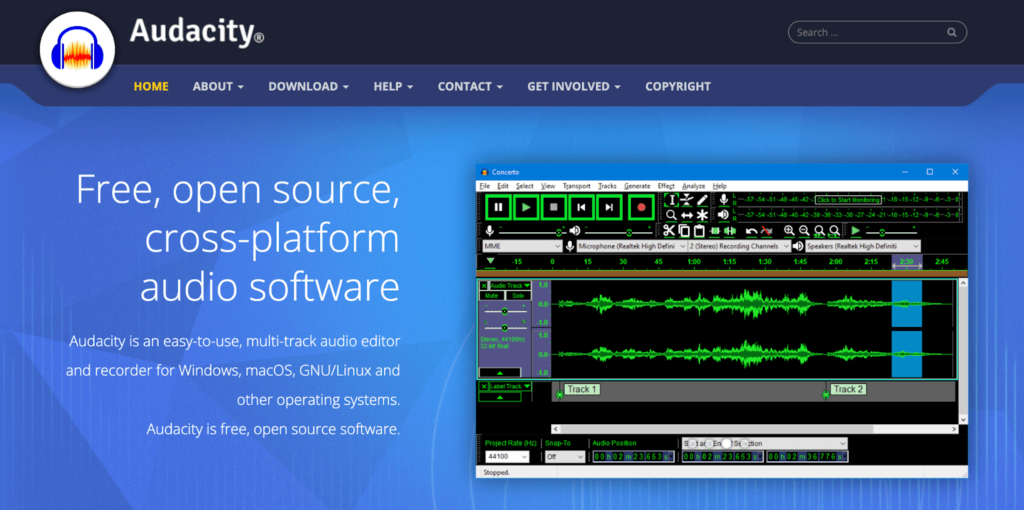The height and width of the screenshot is (510, 1024).
Task: Open the MME audio host dropdown
Action: tap(522, 246)
